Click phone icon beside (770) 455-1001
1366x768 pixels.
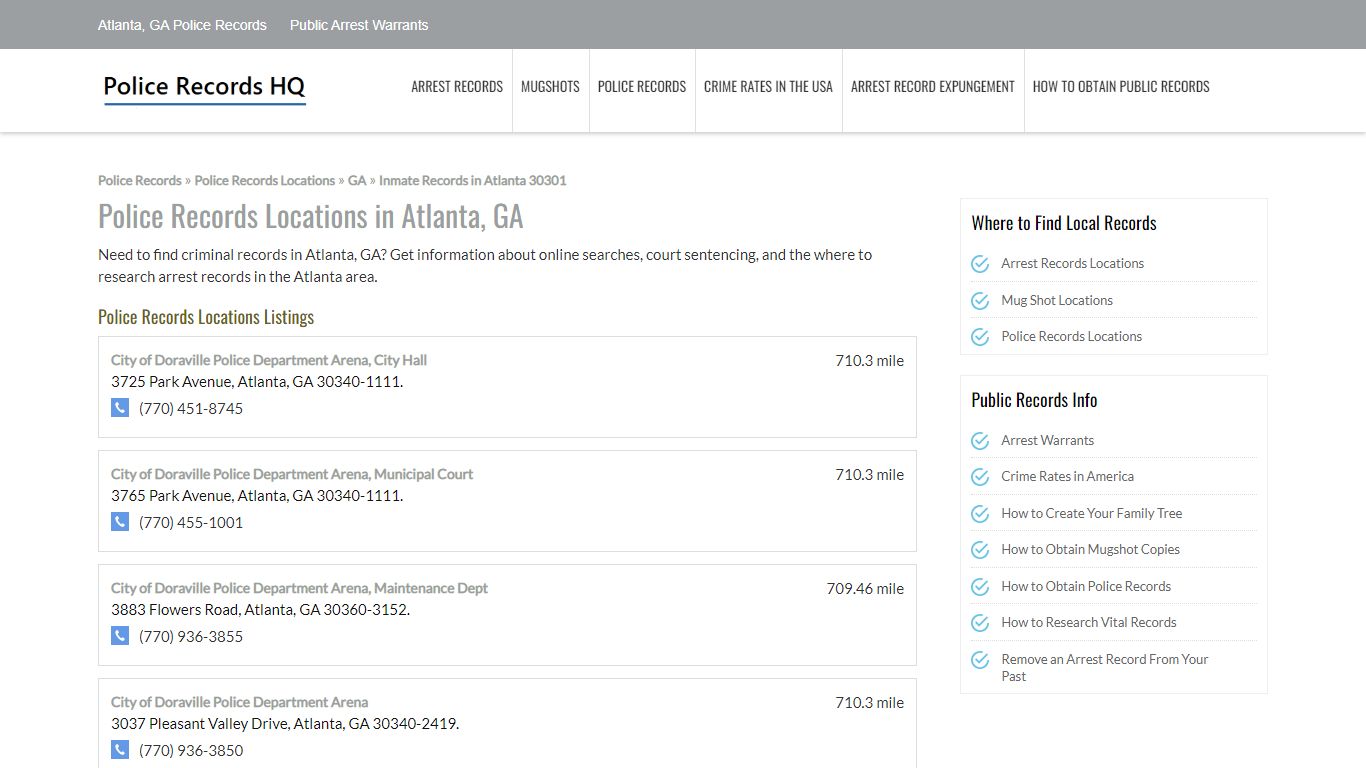(x=120, y=522)
